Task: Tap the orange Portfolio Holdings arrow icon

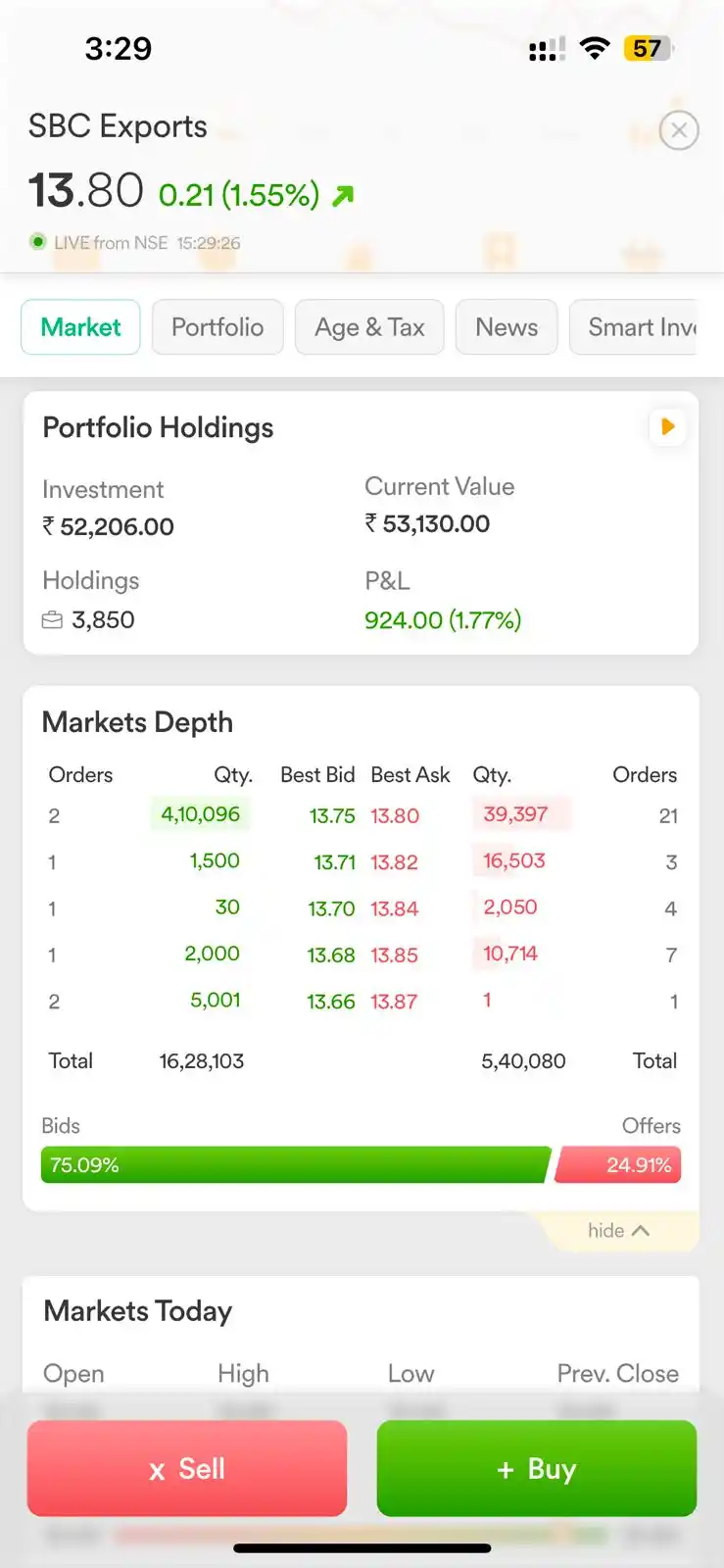Action: pyautogui.click(x=668, y=427)
